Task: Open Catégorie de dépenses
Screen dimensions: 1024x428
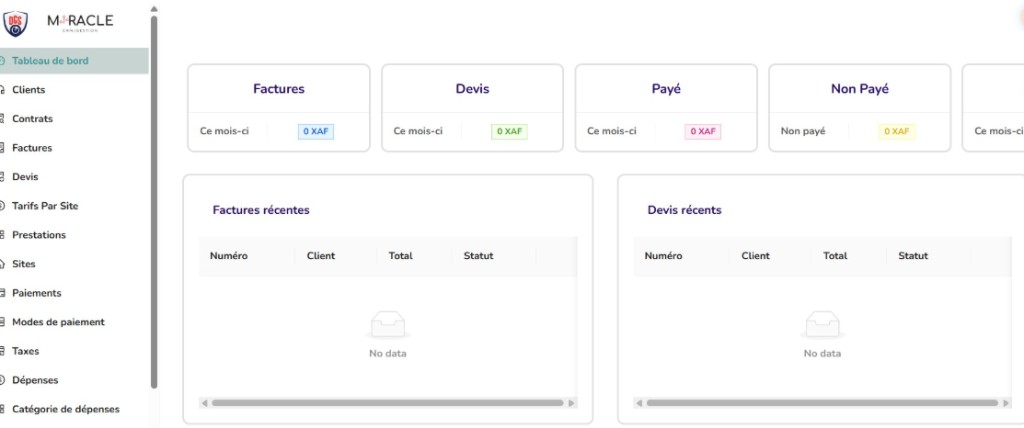Action: pos(65,409)
